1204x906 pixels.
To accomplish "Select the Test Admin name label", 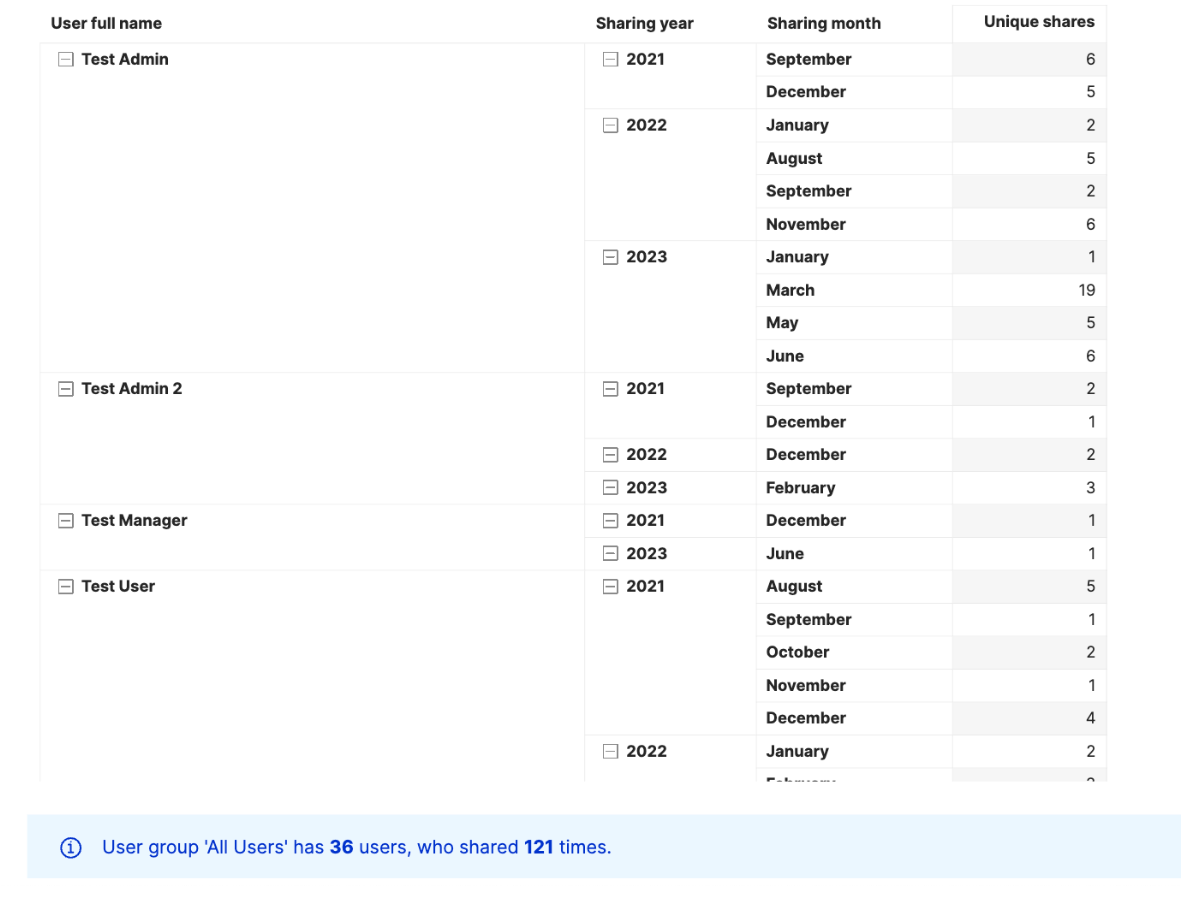I will pyautogui.click(x=125, y=59).
